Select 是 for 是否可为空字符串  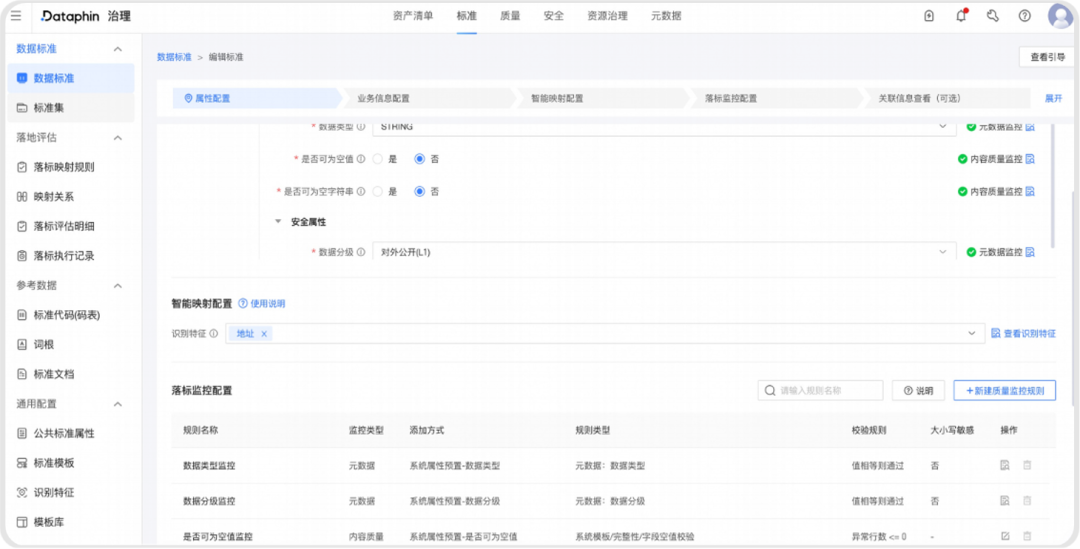[x=377, y=191]
